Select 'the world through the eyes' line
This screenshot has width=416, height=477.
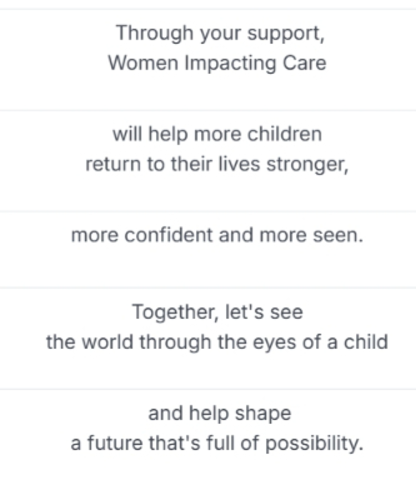tap(217, 342)
